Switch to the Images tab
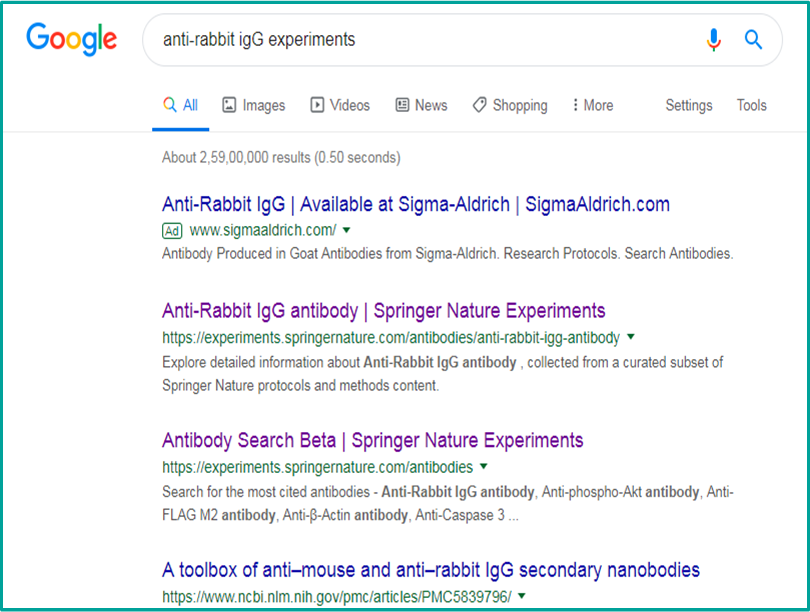This screenshot has height=612, width=810. (x=253, y=105)
